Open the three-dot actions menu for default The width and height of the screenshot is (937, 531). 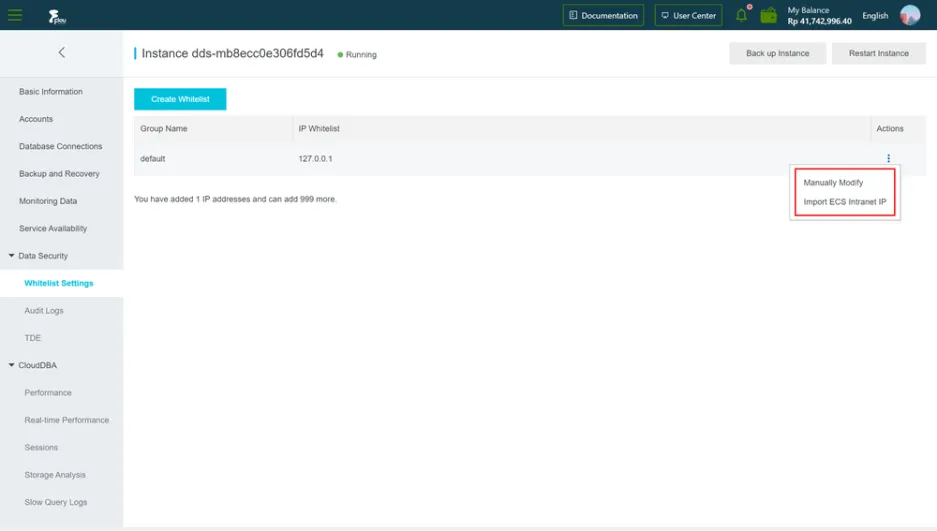tap(888, 158)
